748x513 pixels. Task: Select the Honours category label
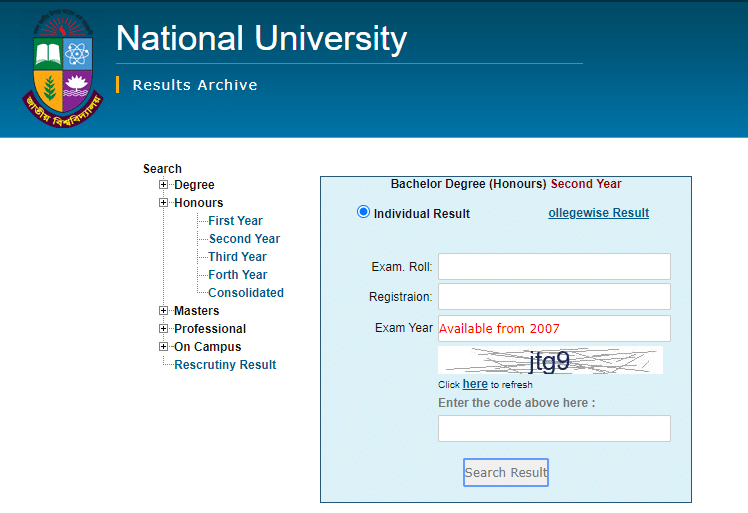(x=198, y=203)
